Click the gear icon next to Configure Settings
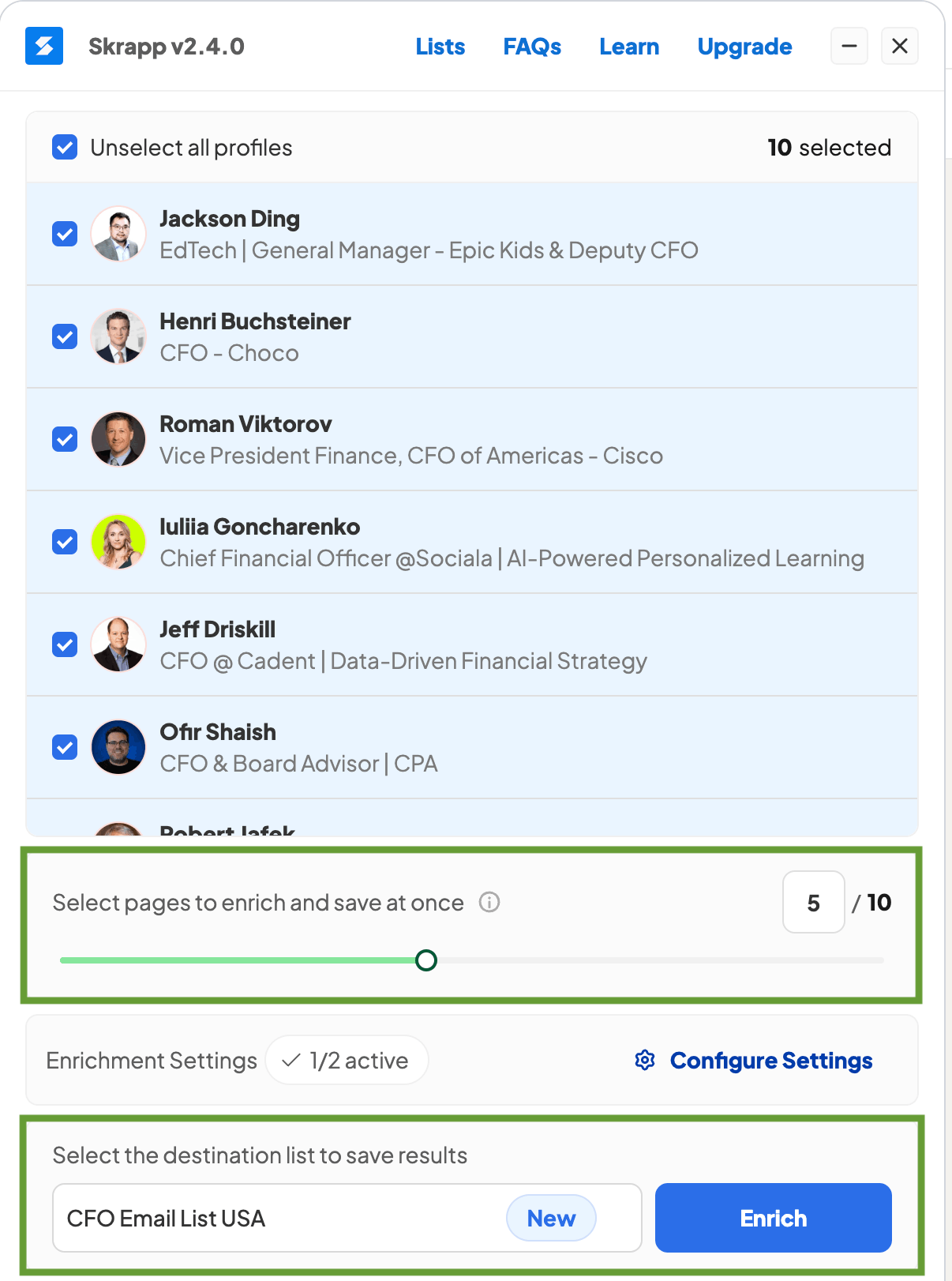 click(645, 1060)
